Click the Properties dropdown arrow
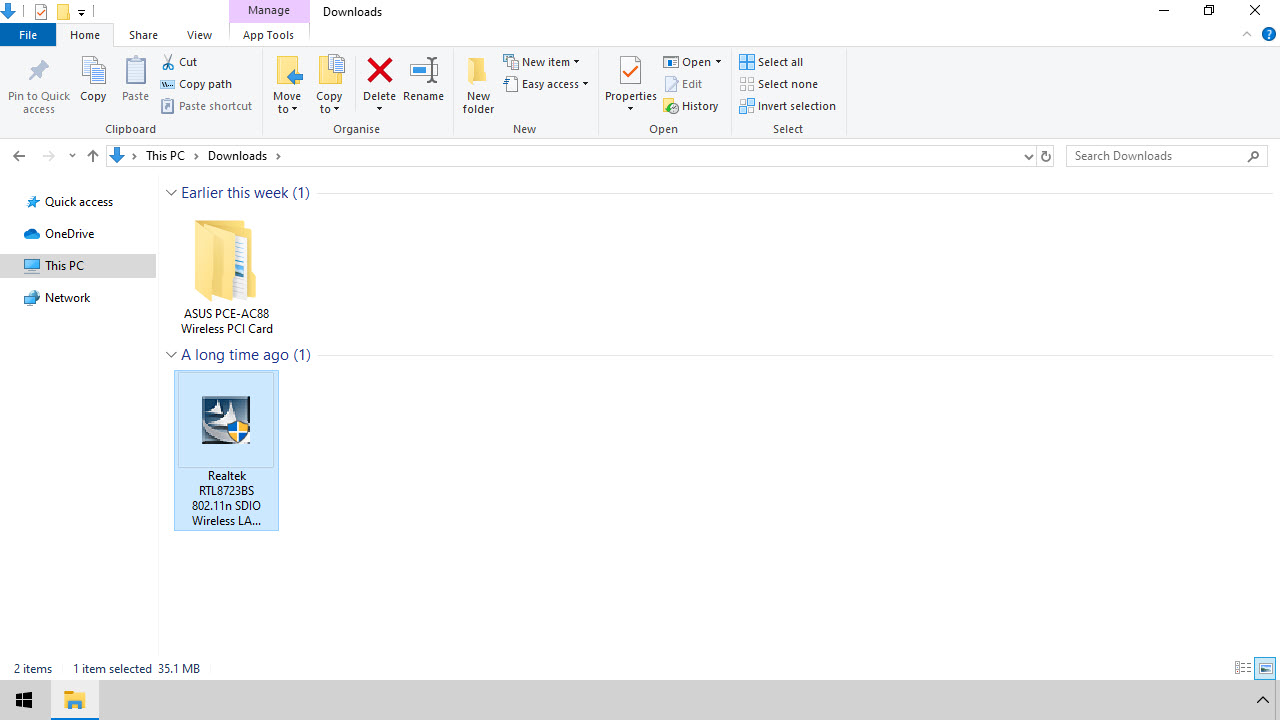This screenshot has width=1280, height=720. 630,108
